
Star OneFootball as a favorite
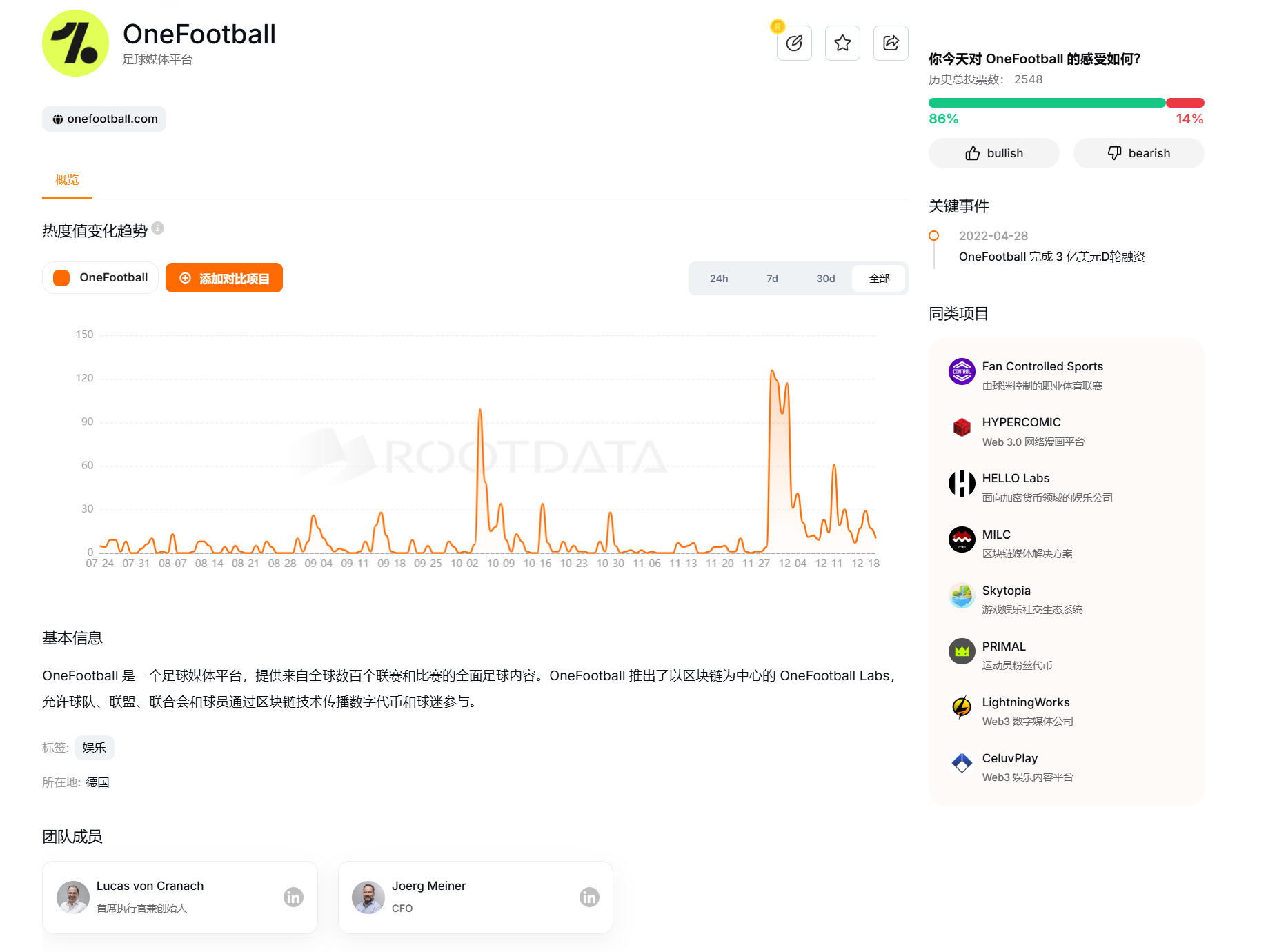pyautogui.click(x=842, y=43)
